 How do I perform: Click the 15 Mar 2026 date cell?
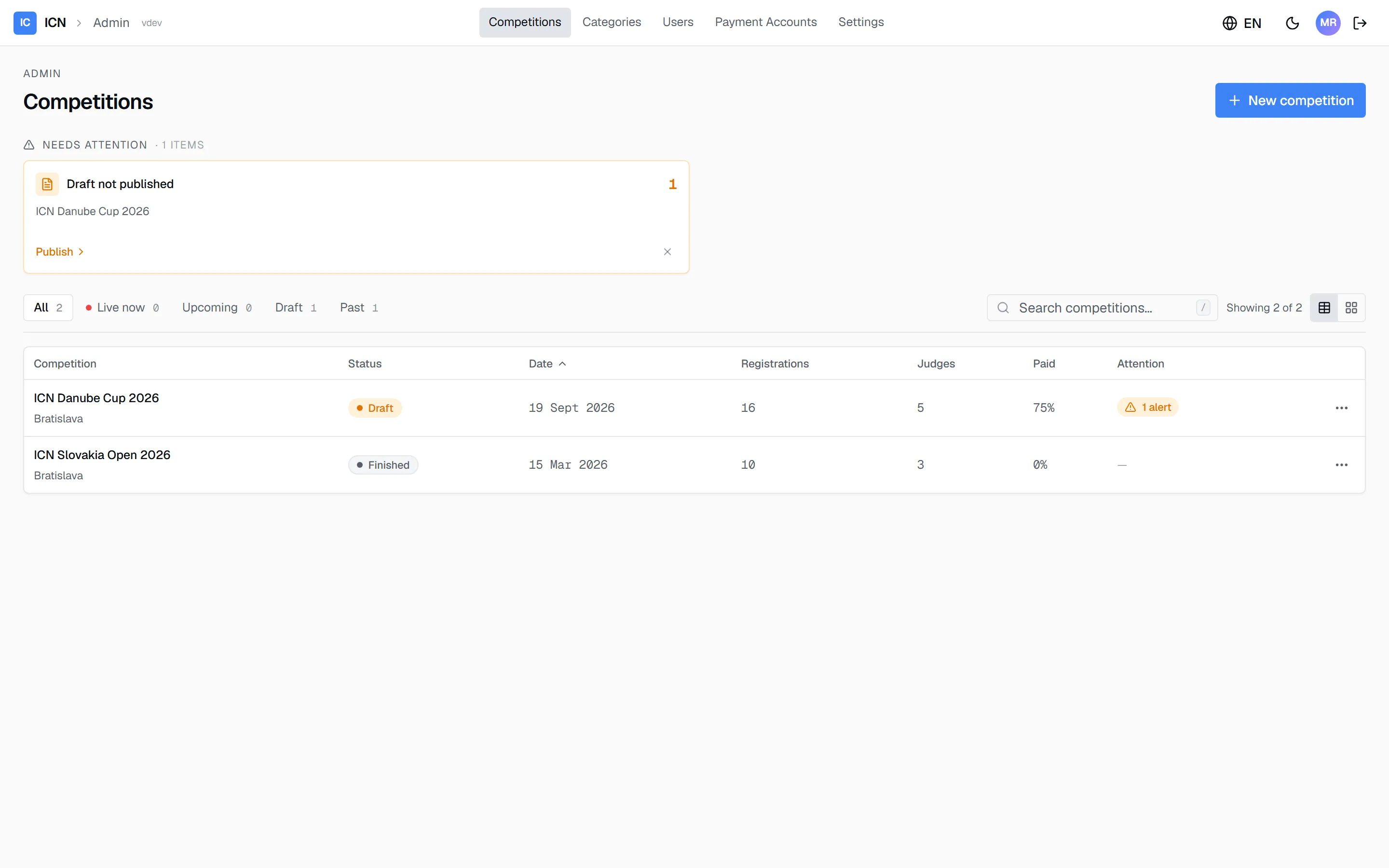click(x=568, y=465)
